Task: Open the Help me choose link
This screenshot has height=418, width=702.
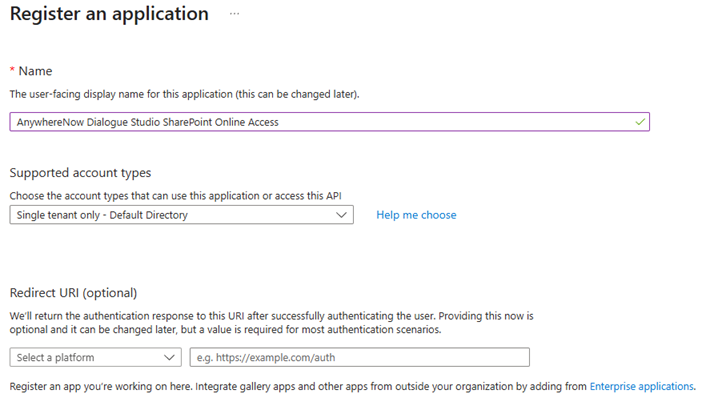Action: (416, 215)
